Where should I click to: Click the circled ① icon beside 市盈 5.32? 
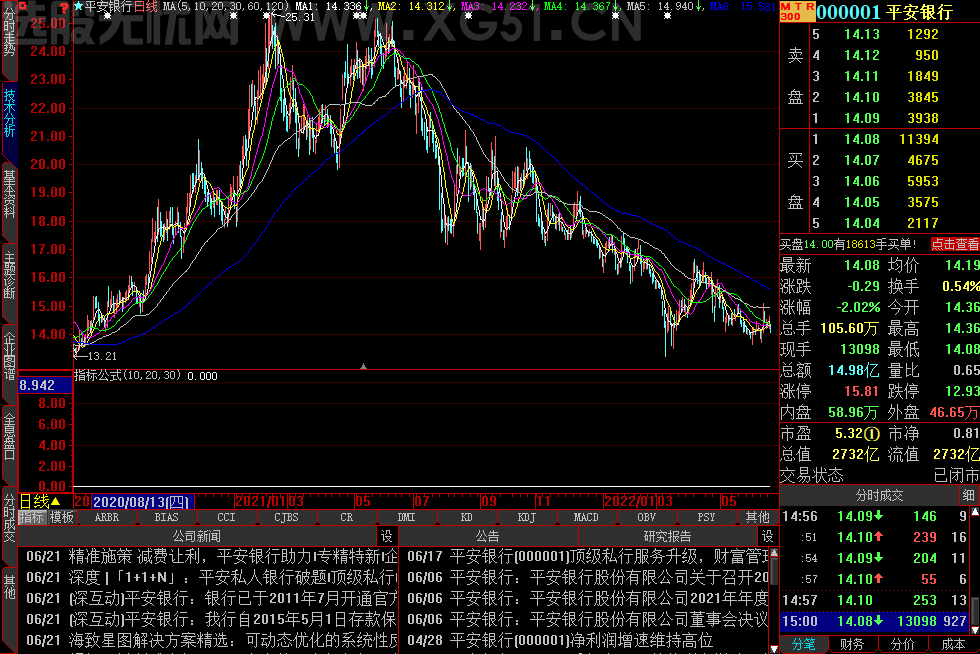point(872,433)
